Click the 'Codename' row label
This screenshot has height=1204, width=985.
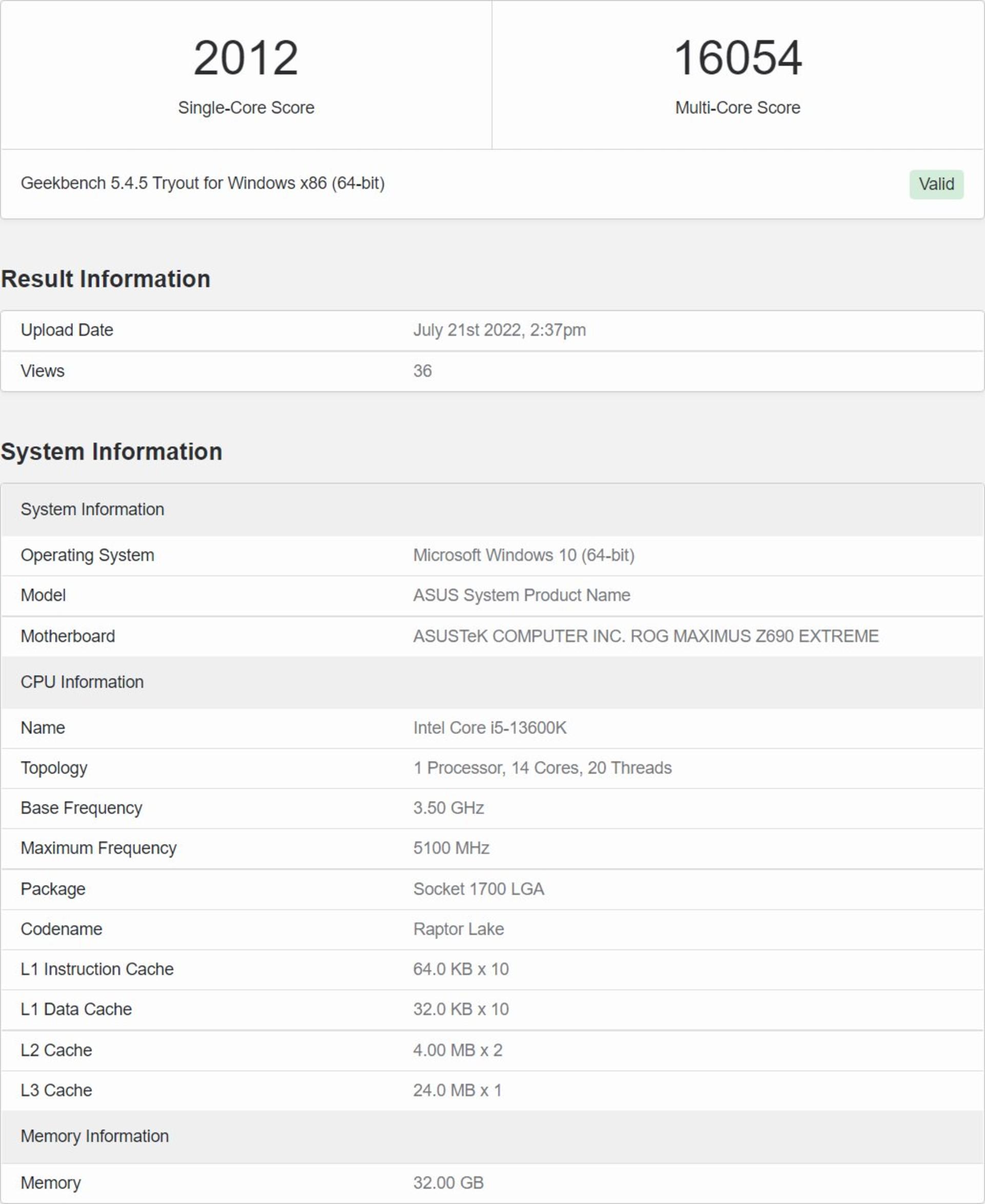point(61,929)
